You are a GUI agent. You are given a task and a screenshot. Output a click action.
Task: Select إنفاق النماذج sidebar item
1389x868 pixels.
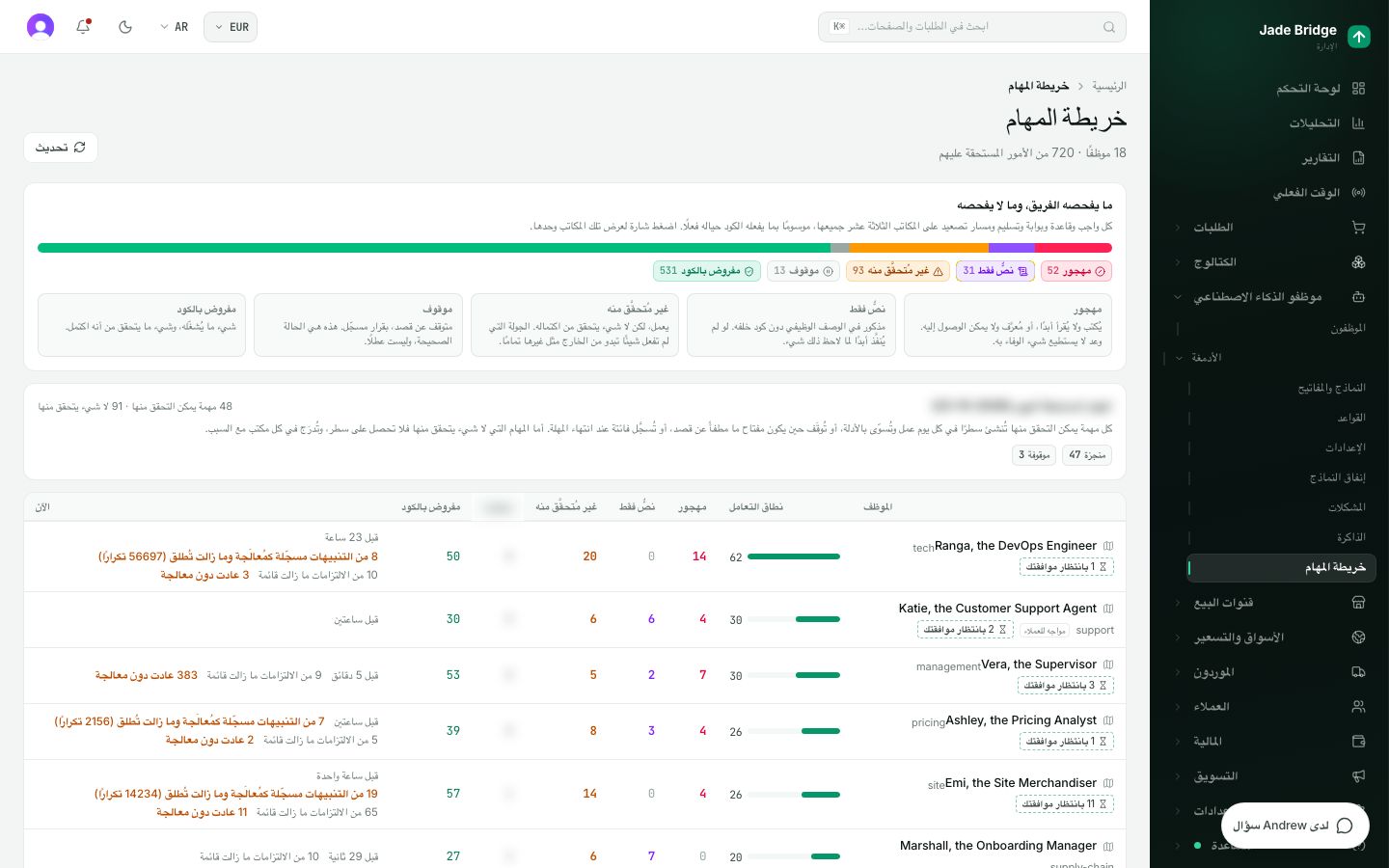(x=1337, y=477)
